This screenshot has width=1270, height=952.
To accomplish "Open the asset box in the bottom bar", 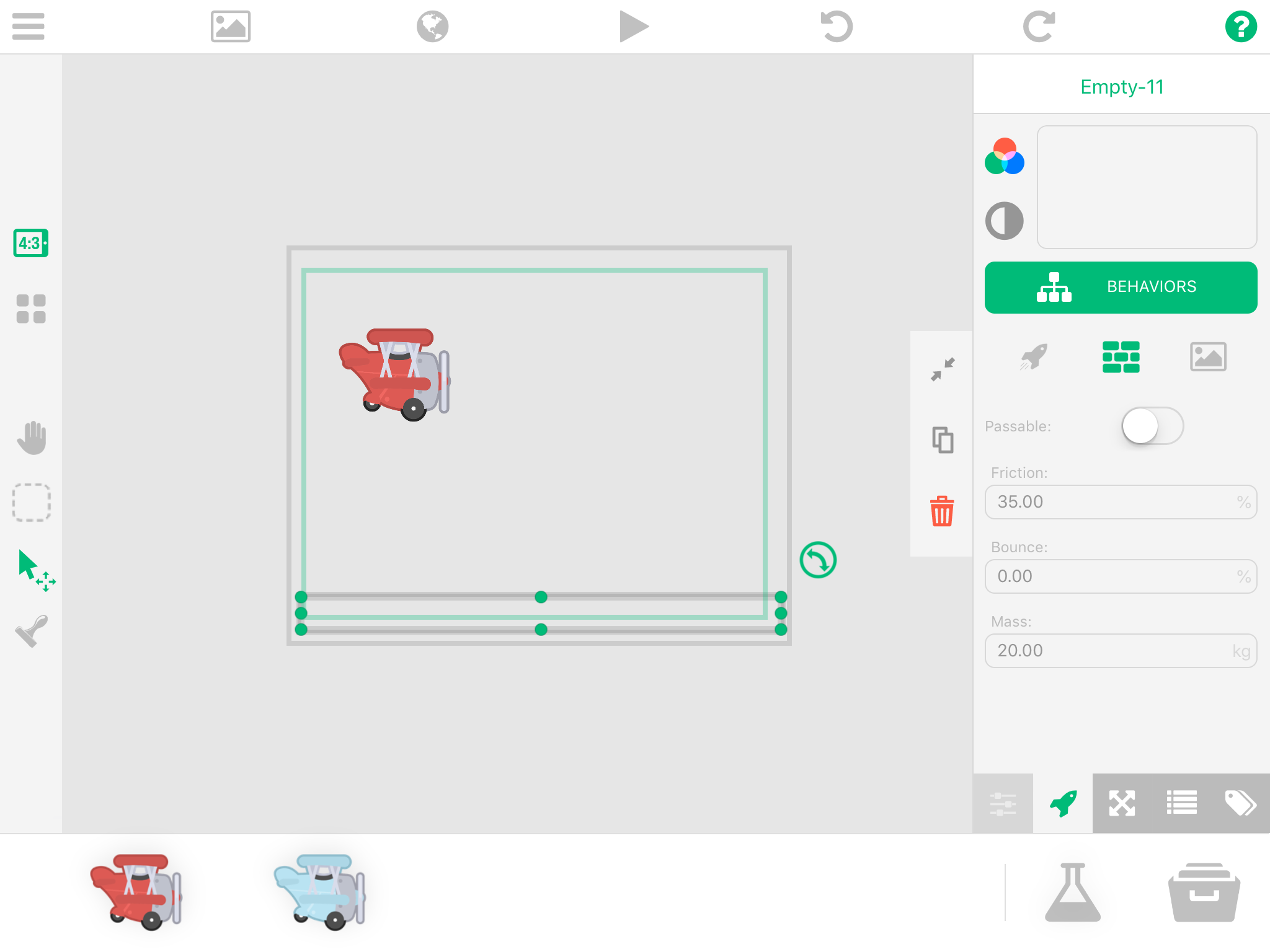I will (x=1204, y=891).
